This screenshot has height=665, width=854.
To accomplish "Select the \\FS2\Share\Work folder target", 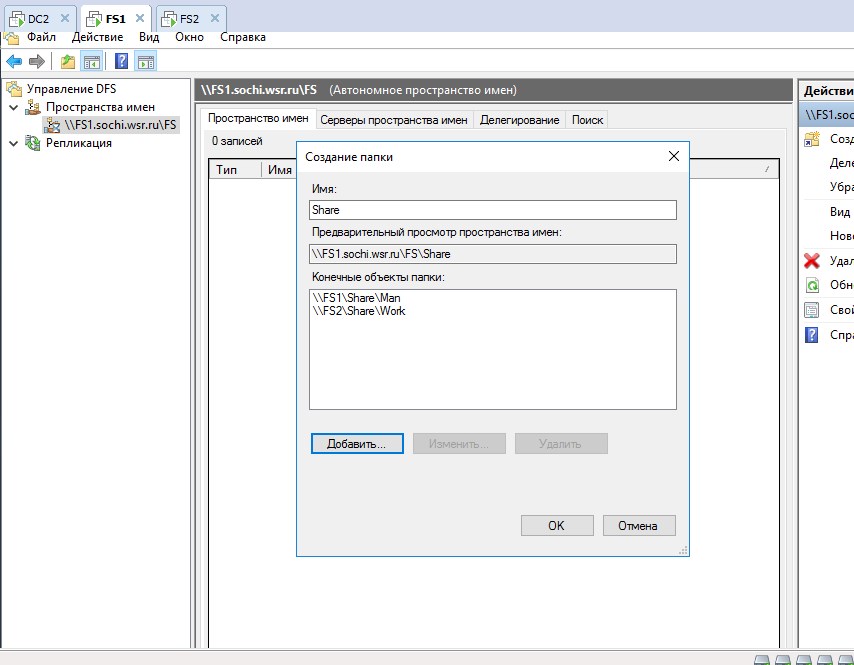I will pyautogui.click(x=359, y=311).
